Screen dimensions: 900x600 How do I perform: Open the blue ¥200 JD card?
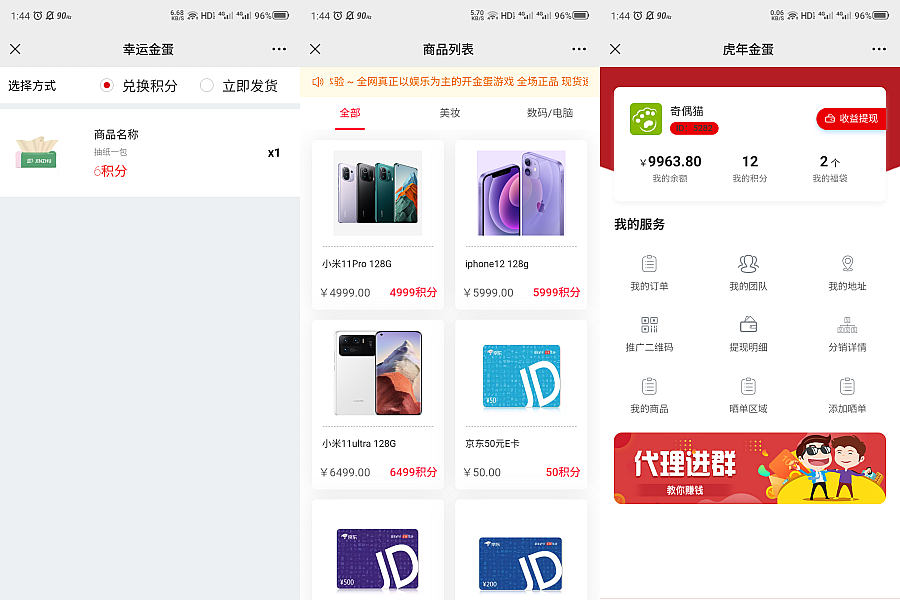[521, 564]
